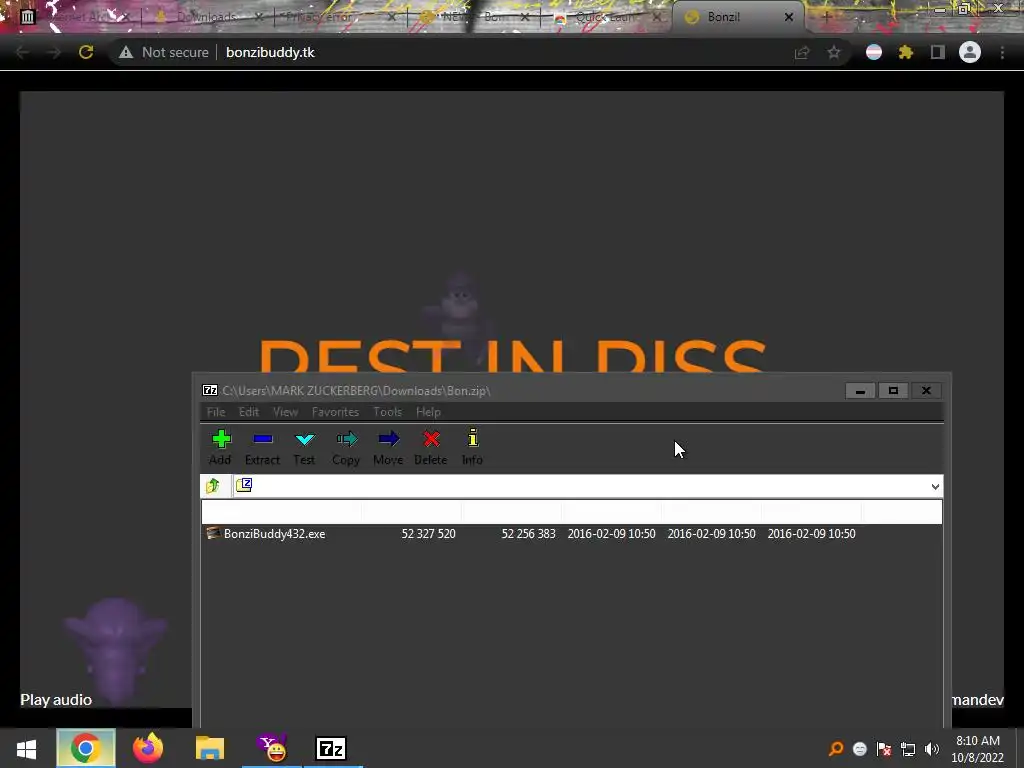Open the Edit menu in 7-Zip

[x=249, y=412]
